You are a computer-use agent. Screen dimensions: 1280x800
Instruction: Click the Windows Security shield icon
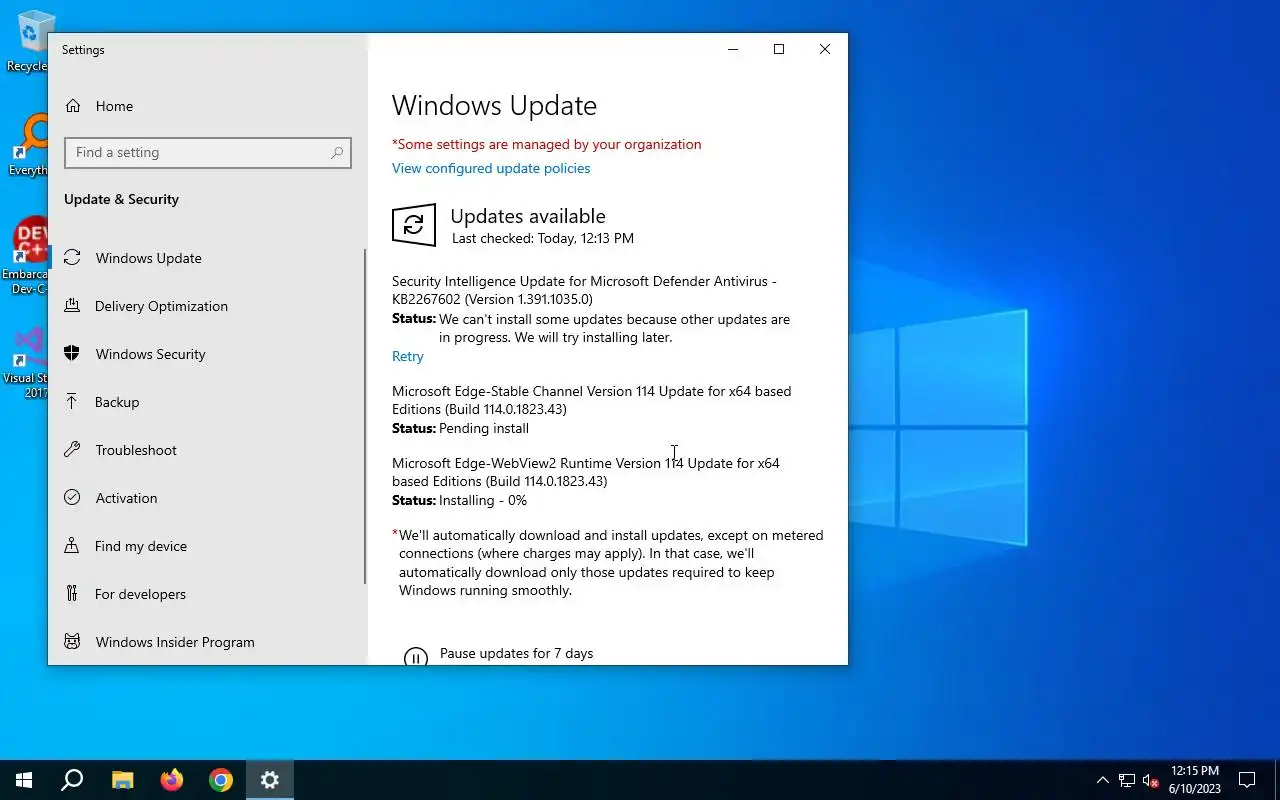coord(72,354)
